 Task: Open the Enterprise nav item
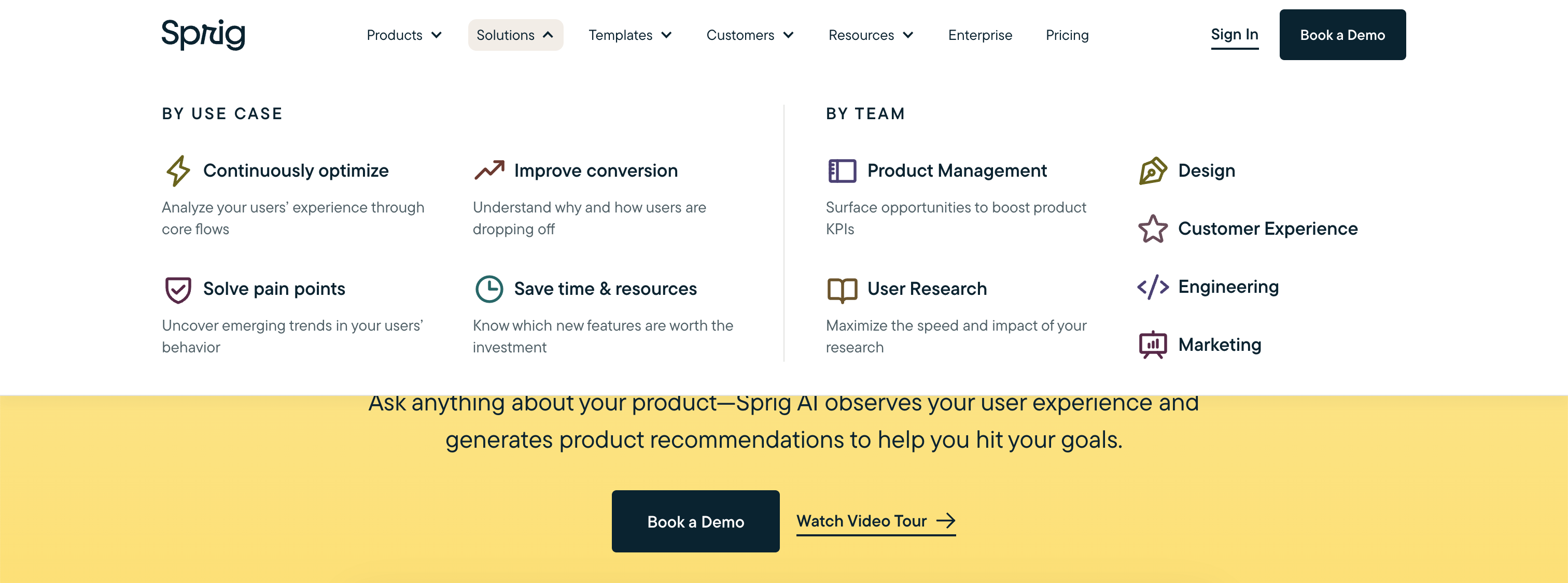point(979,35)
